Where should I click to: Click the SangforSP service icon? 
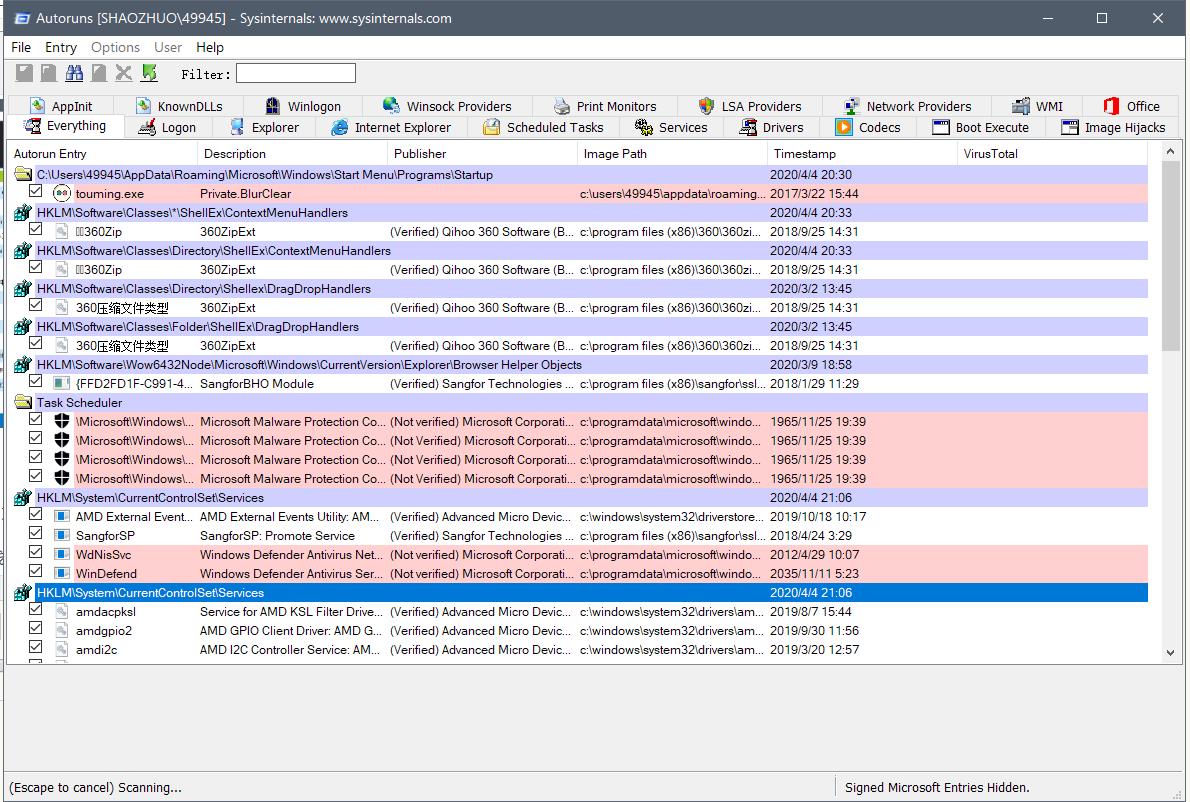(62, 536)
